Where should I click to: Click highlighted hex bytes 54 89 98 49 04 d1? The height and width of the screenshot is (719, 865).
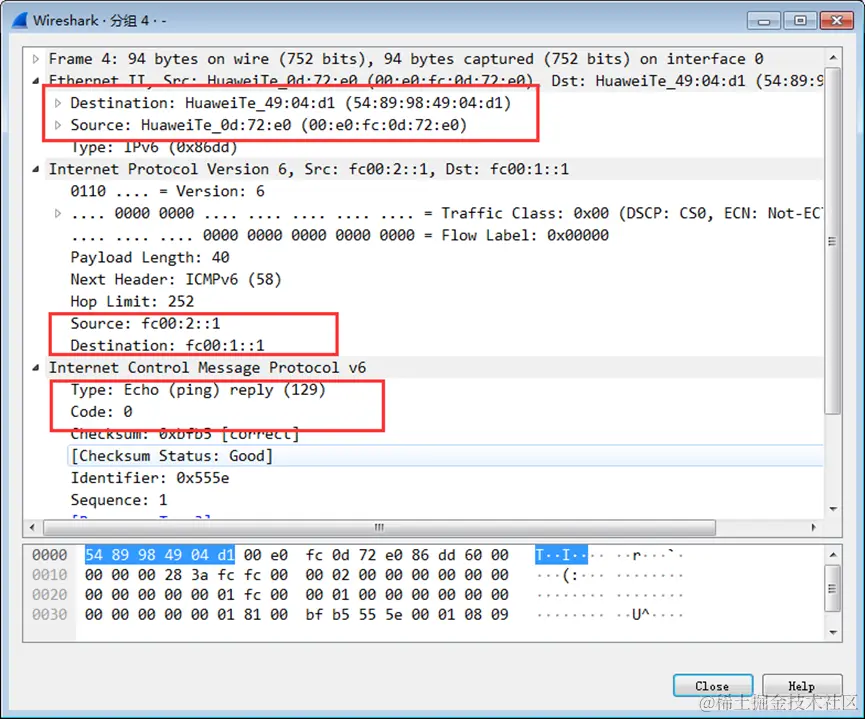160,555
